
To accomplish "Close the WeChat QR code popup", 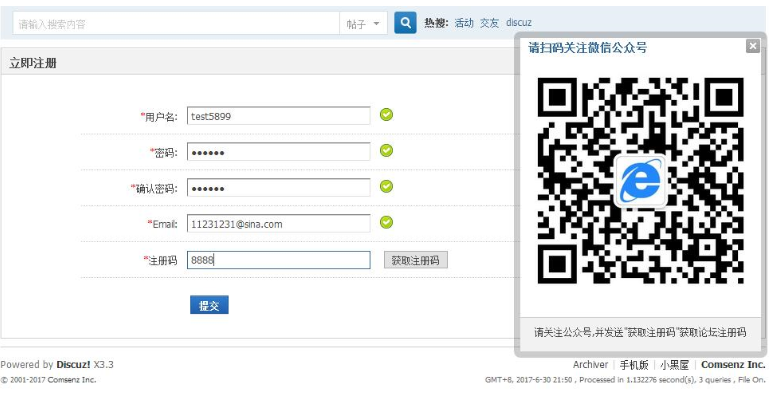I will click(x=753, y=46).
